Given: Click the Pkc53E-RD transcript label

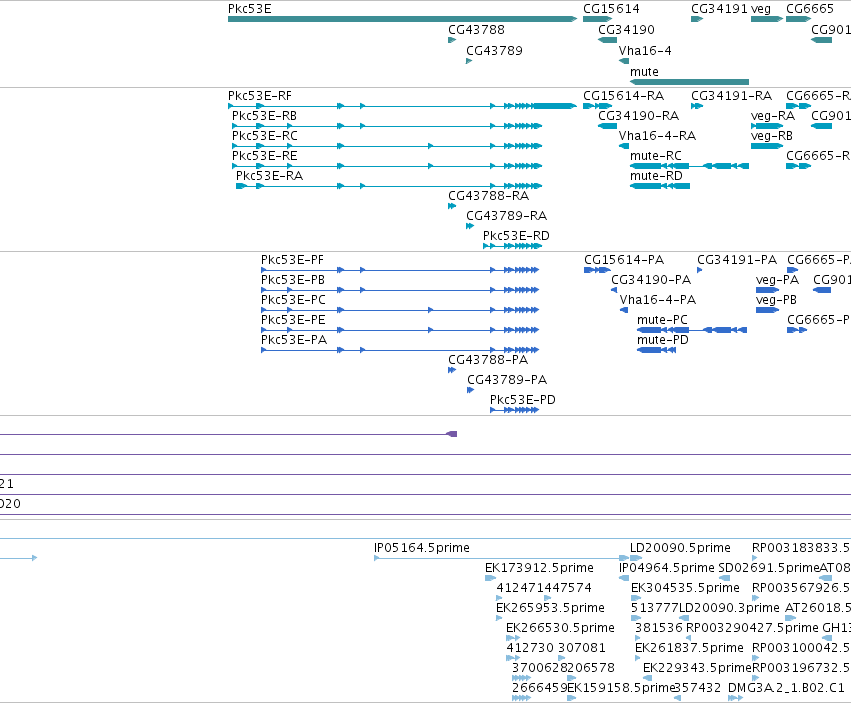Looking at the screenshot, I should [516, 236].
